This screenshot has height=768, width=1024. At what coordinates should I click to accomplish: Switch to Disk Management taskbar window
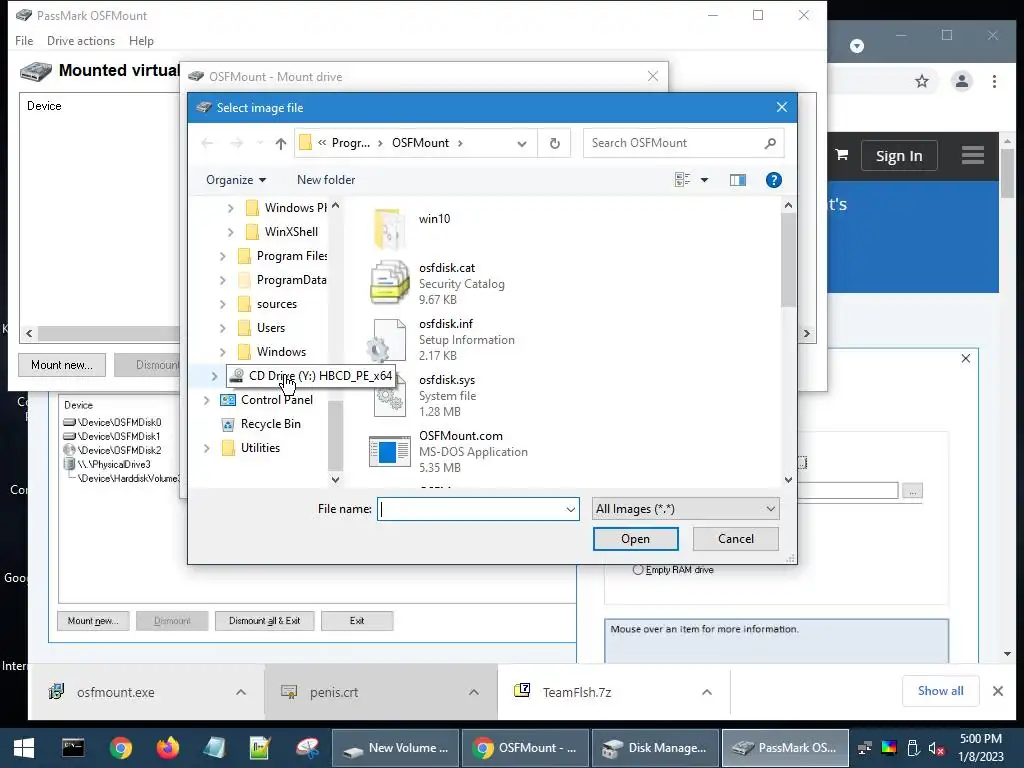click(x=655, y=748)
